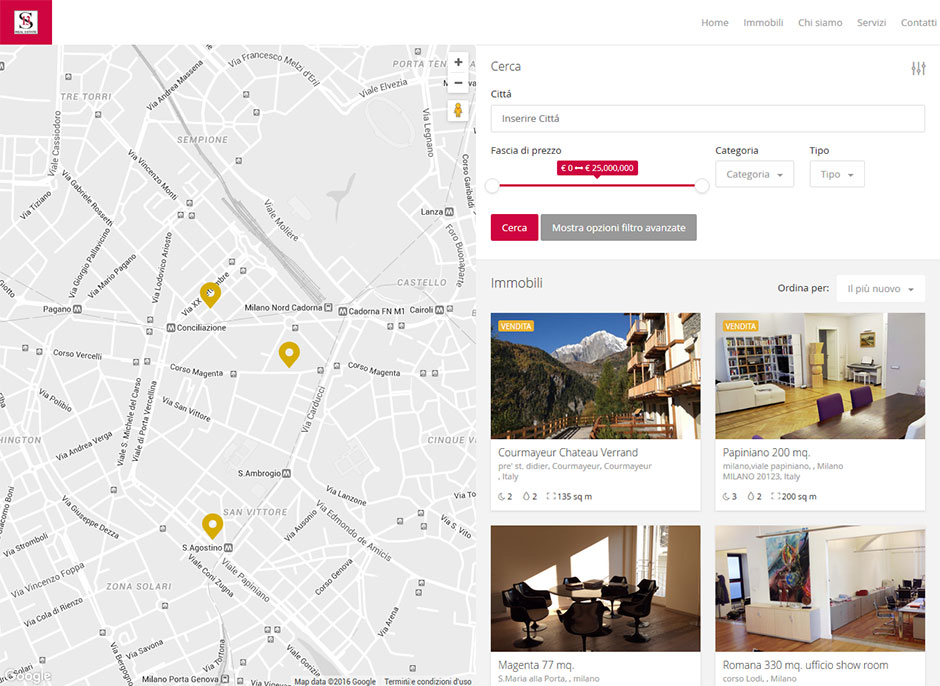Click the Google logo on the map
Screen dimensions: 940x686
click(26, 676)
